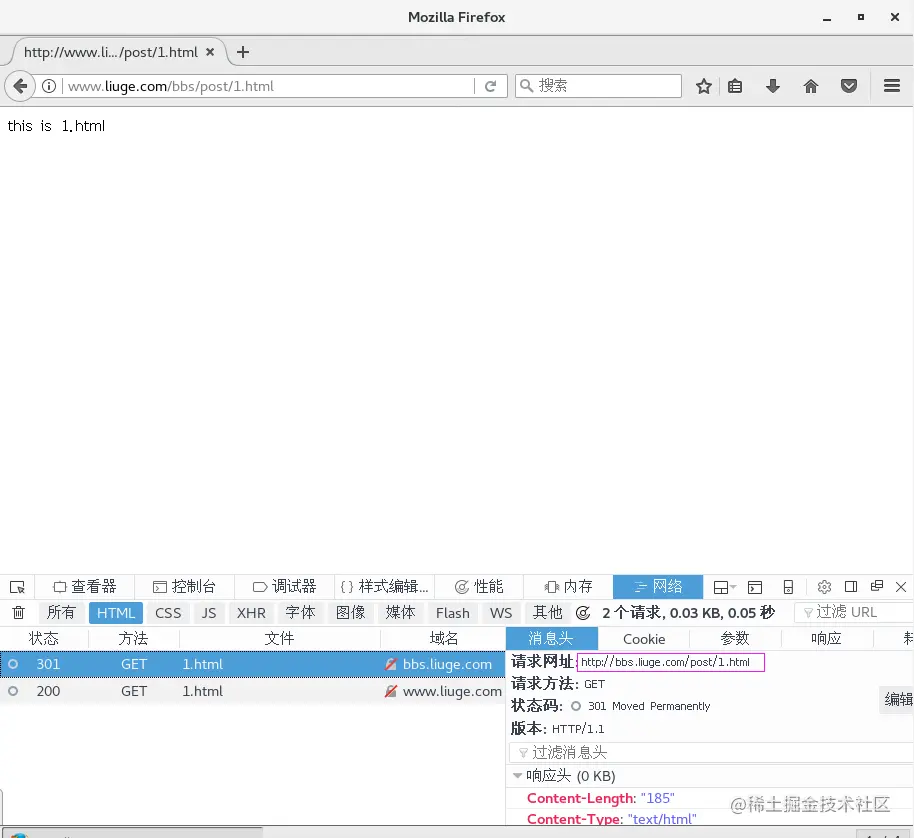This screenshot has height=838, width=914.
Task: Open the performance analysis stopwatch icon
Action: (x=583, y=612)
